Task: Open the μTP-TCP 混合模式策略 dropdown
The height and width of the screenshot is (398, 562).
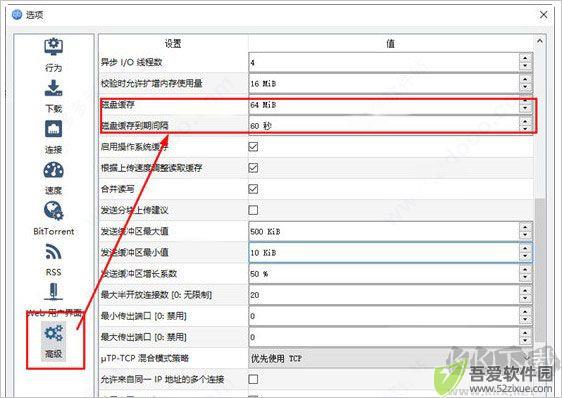Action: (x=391, y=358)
